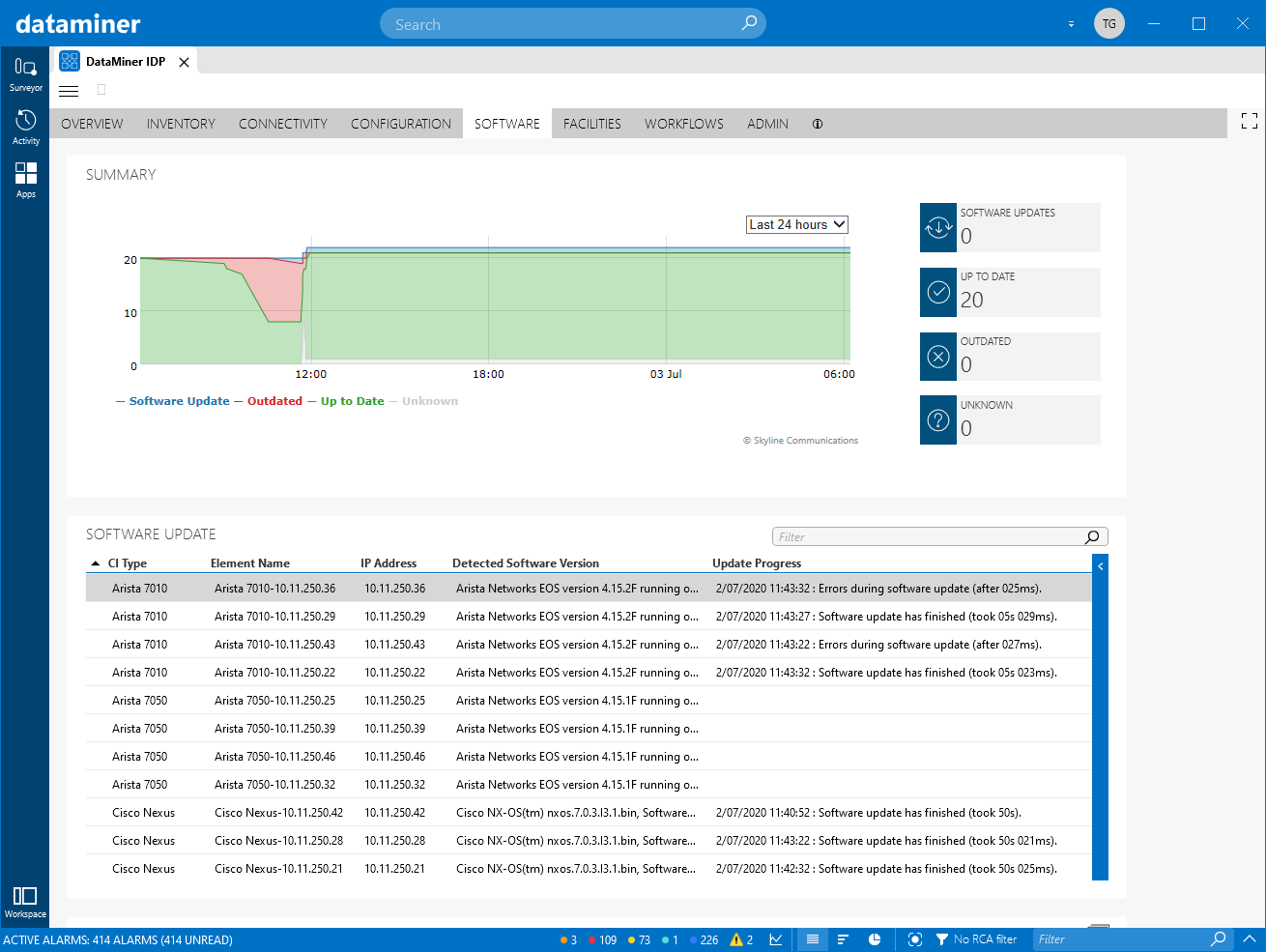
Task: Open the alarm pie chart view icon
Action: coord(875,939)
